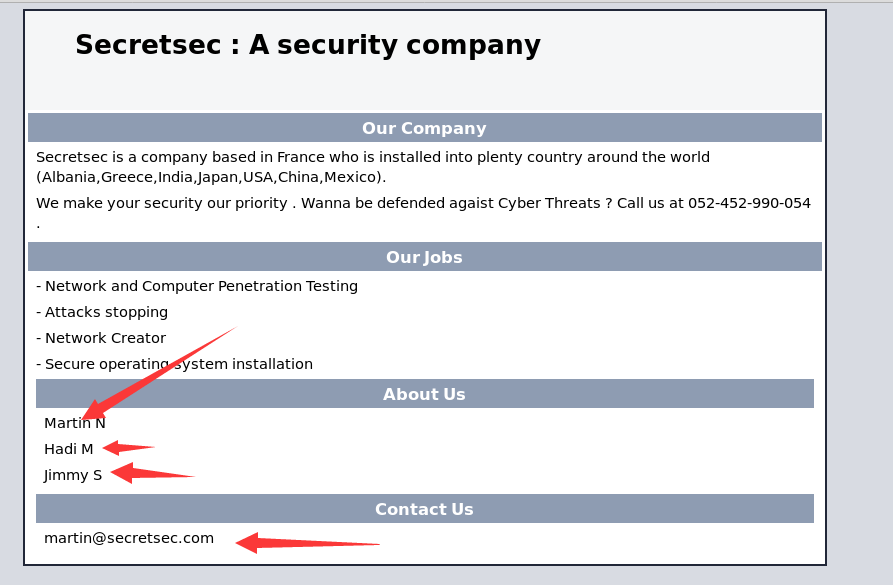Screen dimensions: 893x585
Task: Select the 'Our Company' section header
Action: point(425,128)
